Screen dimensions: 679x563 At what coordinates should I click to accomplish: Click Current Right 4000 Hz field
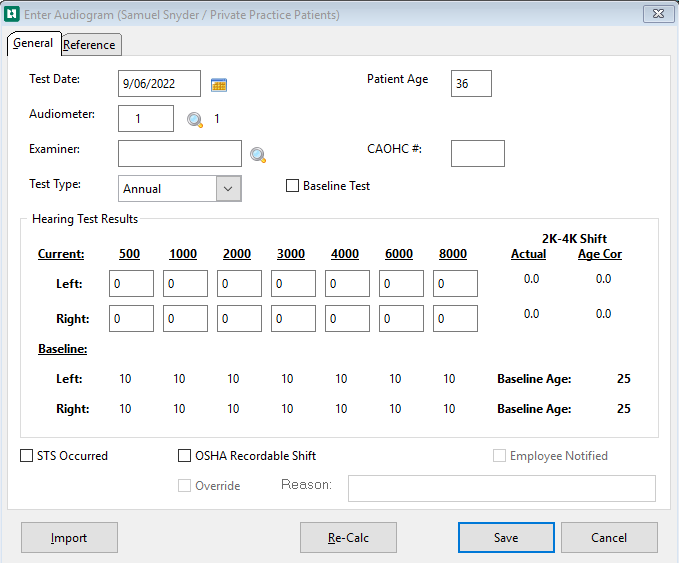point(347,319)
